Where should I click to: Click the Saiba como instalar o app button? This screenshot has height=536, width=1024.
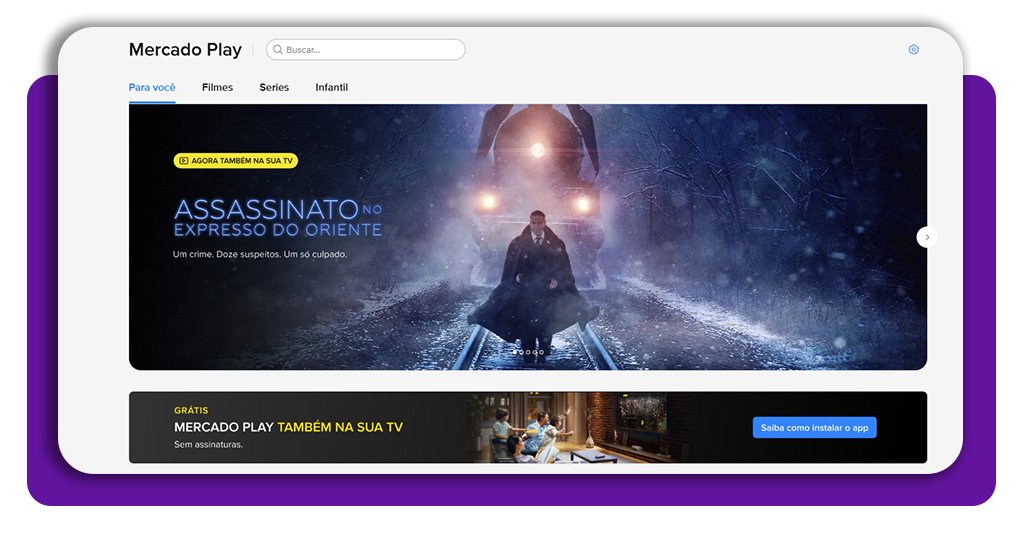(814, 428)
